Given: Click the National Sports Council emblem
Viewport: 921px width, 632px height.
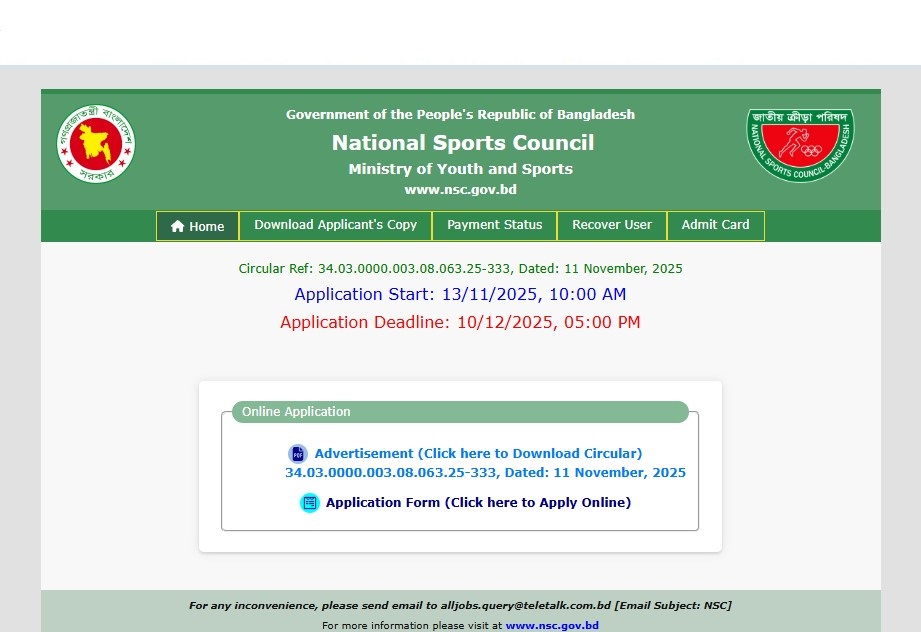Looking at the screenshot, I should [800, 145].
